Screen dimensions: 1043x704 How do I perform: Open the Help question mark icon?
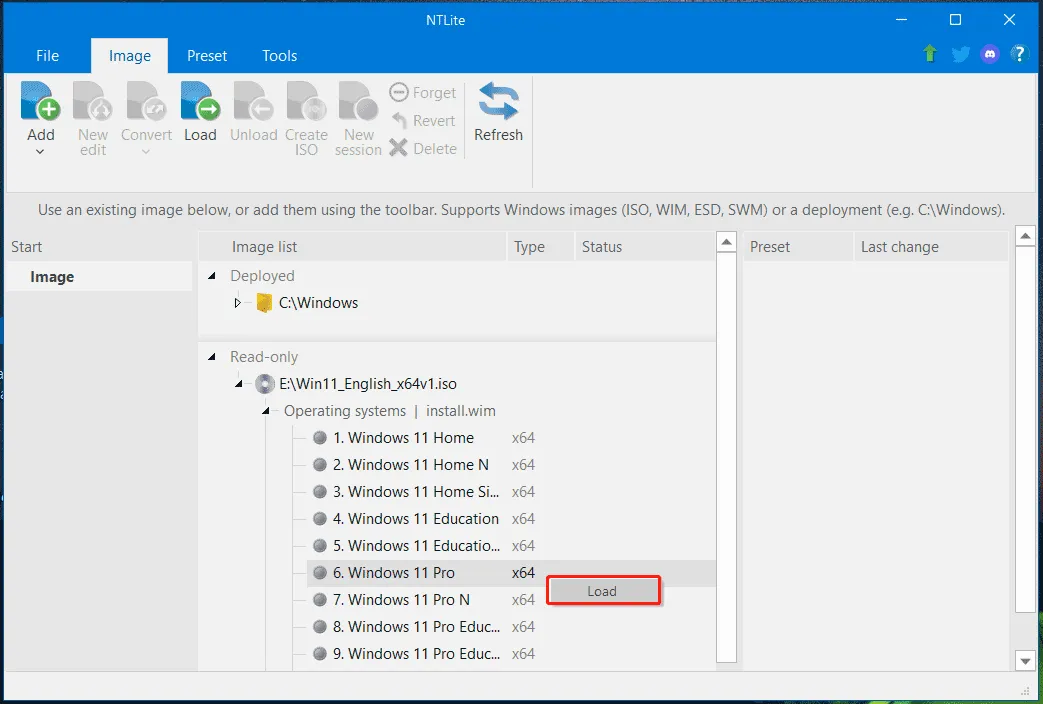tap(1019, 54)
